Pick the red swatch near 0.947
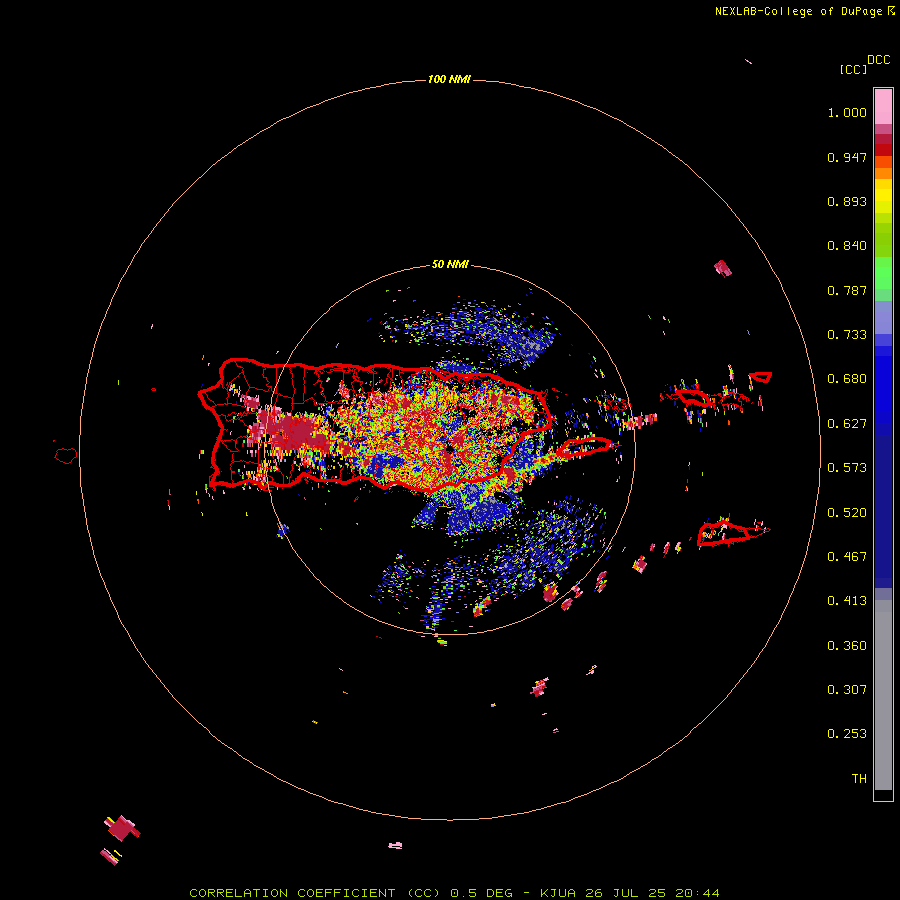This screenshot has width=900, height=900. (x=883, y=150)
